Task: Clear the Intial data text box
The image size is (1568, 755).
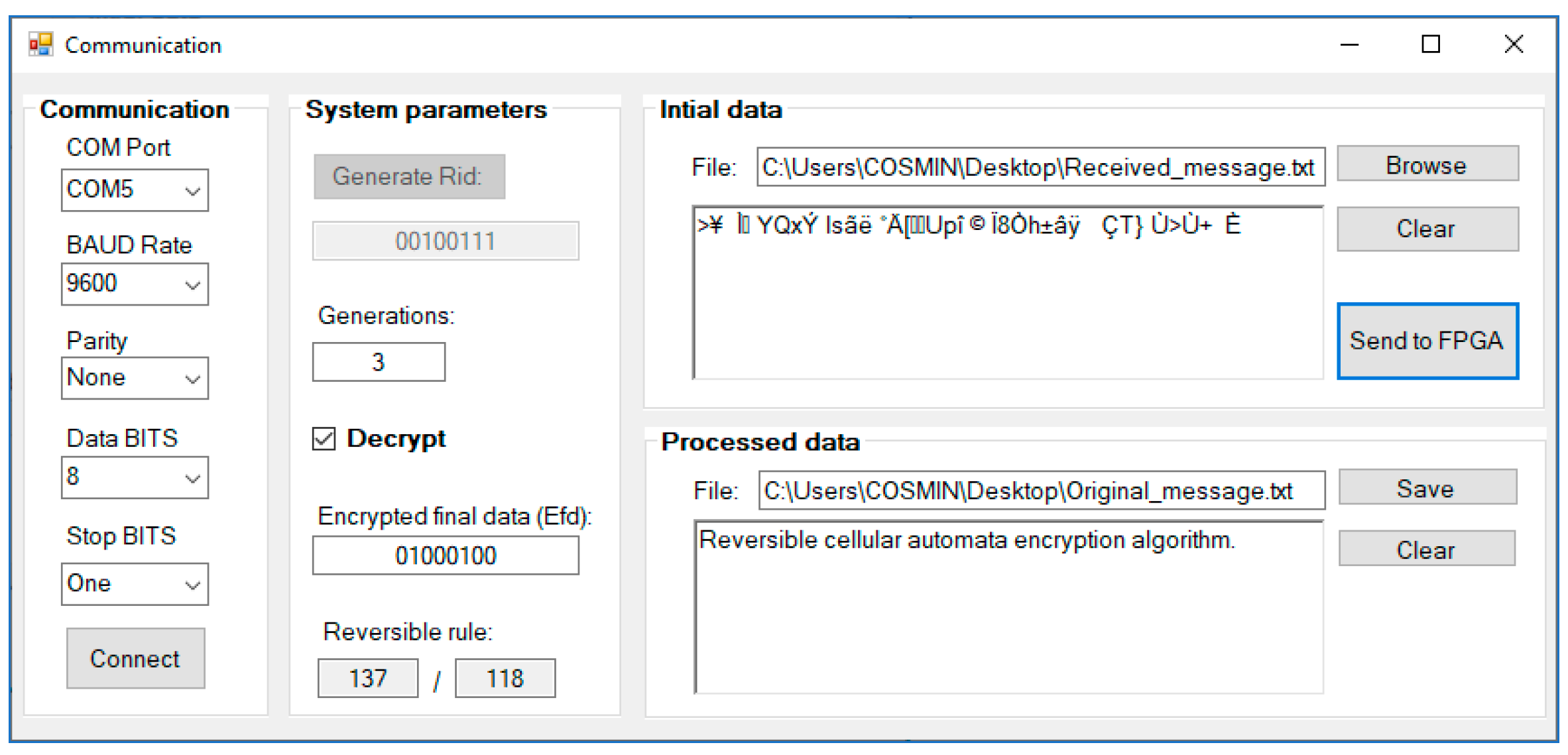Action: [1427, 229]
